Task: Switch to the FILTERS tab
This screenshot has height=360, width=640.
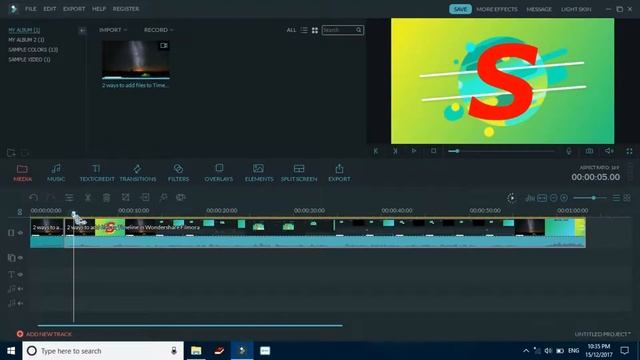Action: 178,173
